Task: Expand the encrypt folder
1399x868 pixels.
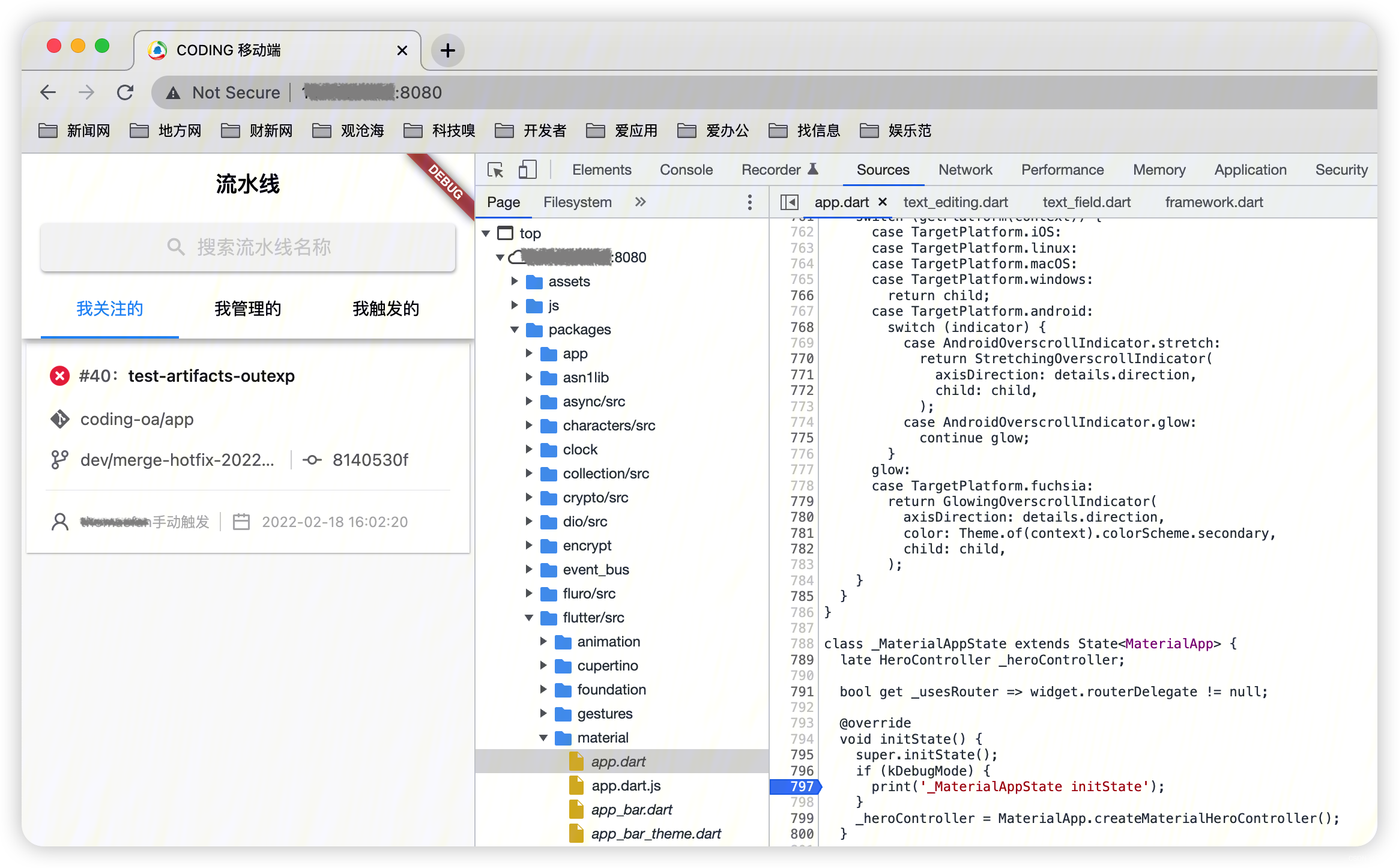Action: click(529, 545)
